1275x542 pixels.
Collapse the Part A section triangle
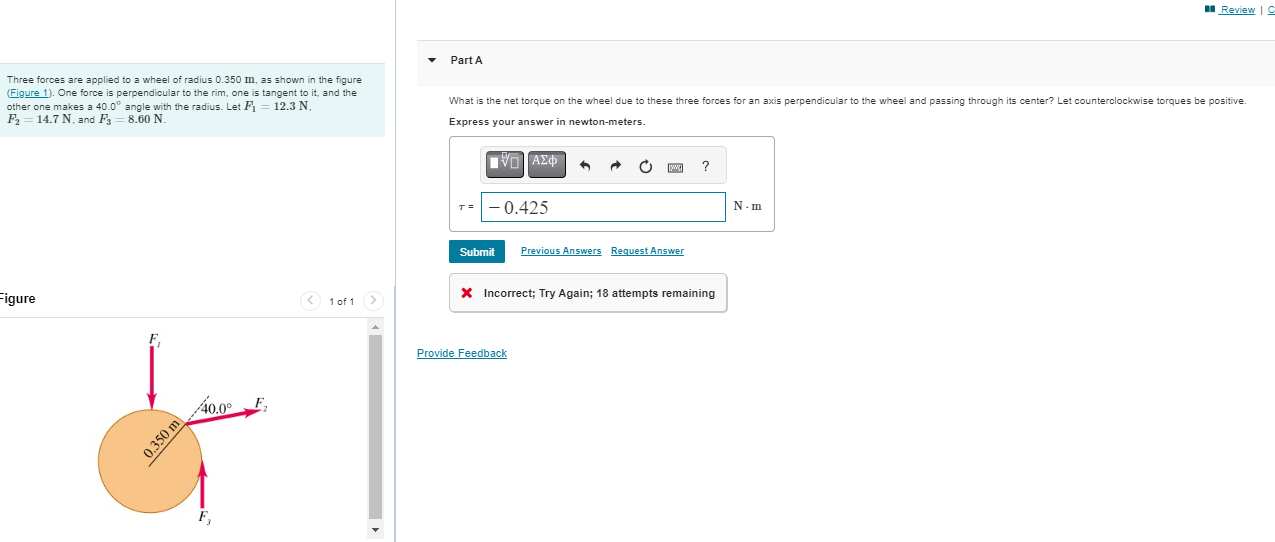(432, 60)
